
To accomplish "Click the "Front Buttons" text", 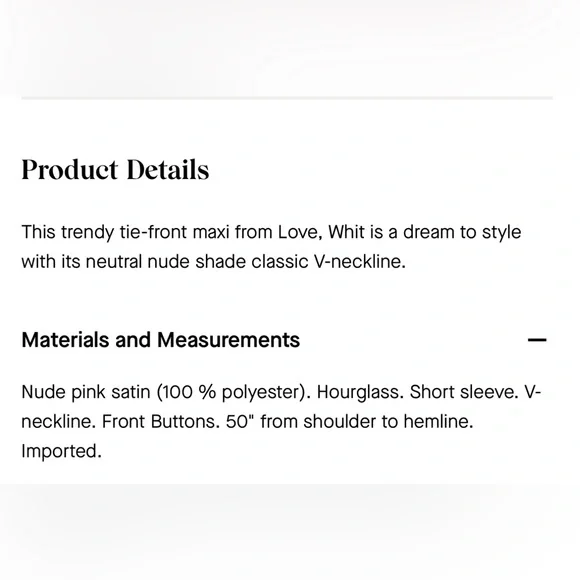I will (x=161, y=421).
